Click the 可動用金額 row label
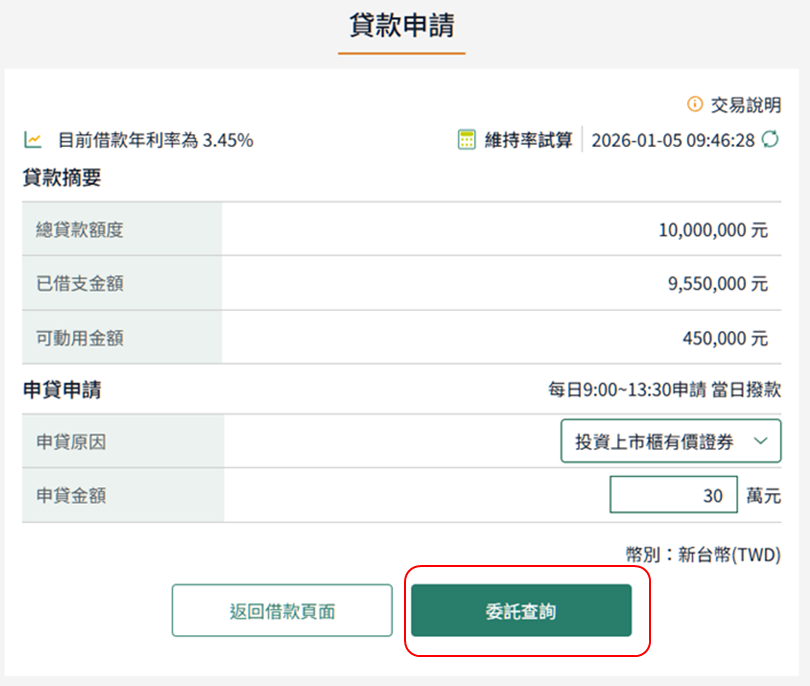The image size is (810, 686). (x=80, y=338)
